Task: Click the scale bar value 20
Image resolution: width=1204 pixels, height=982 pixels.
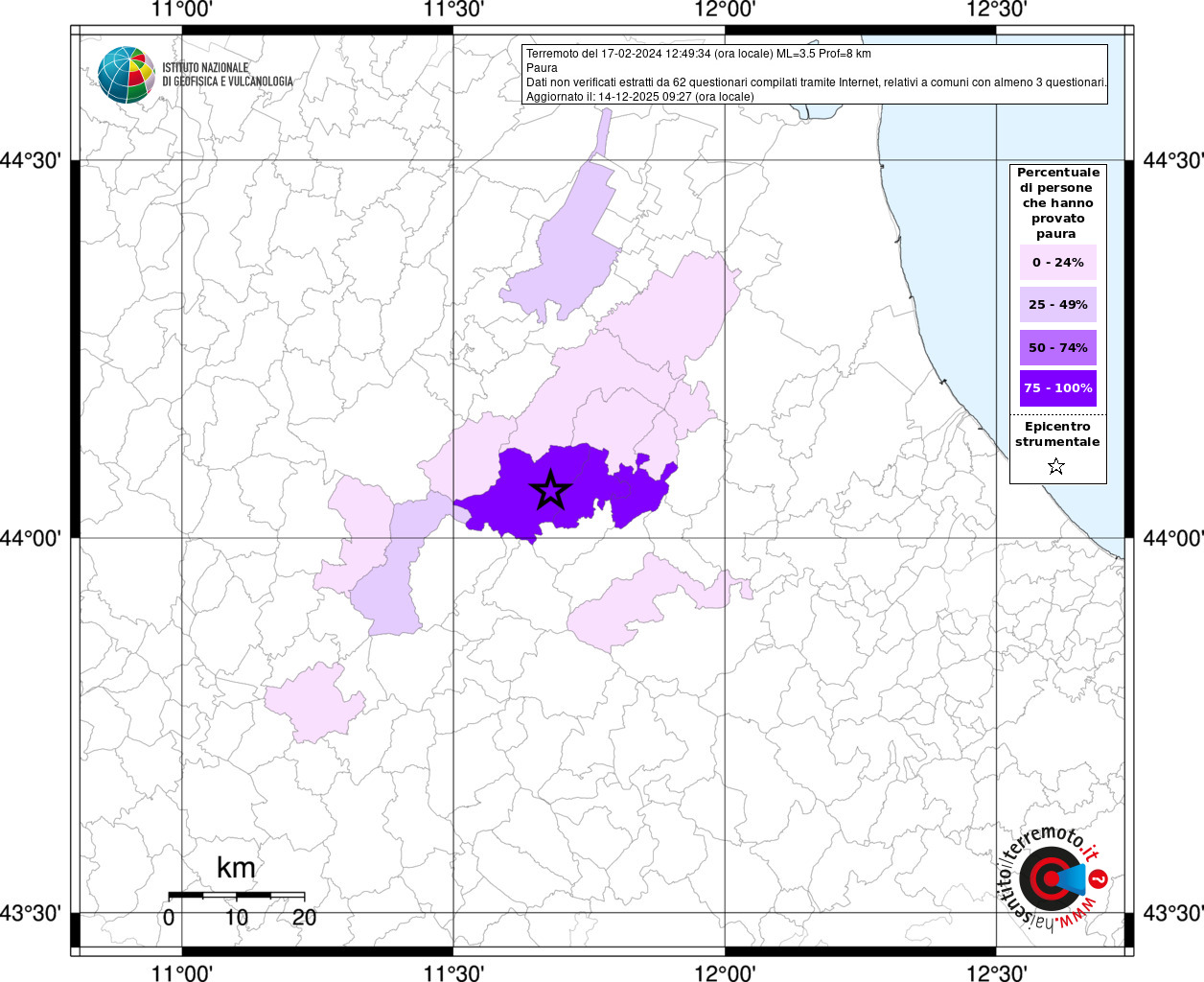Action: coord(304,918)
